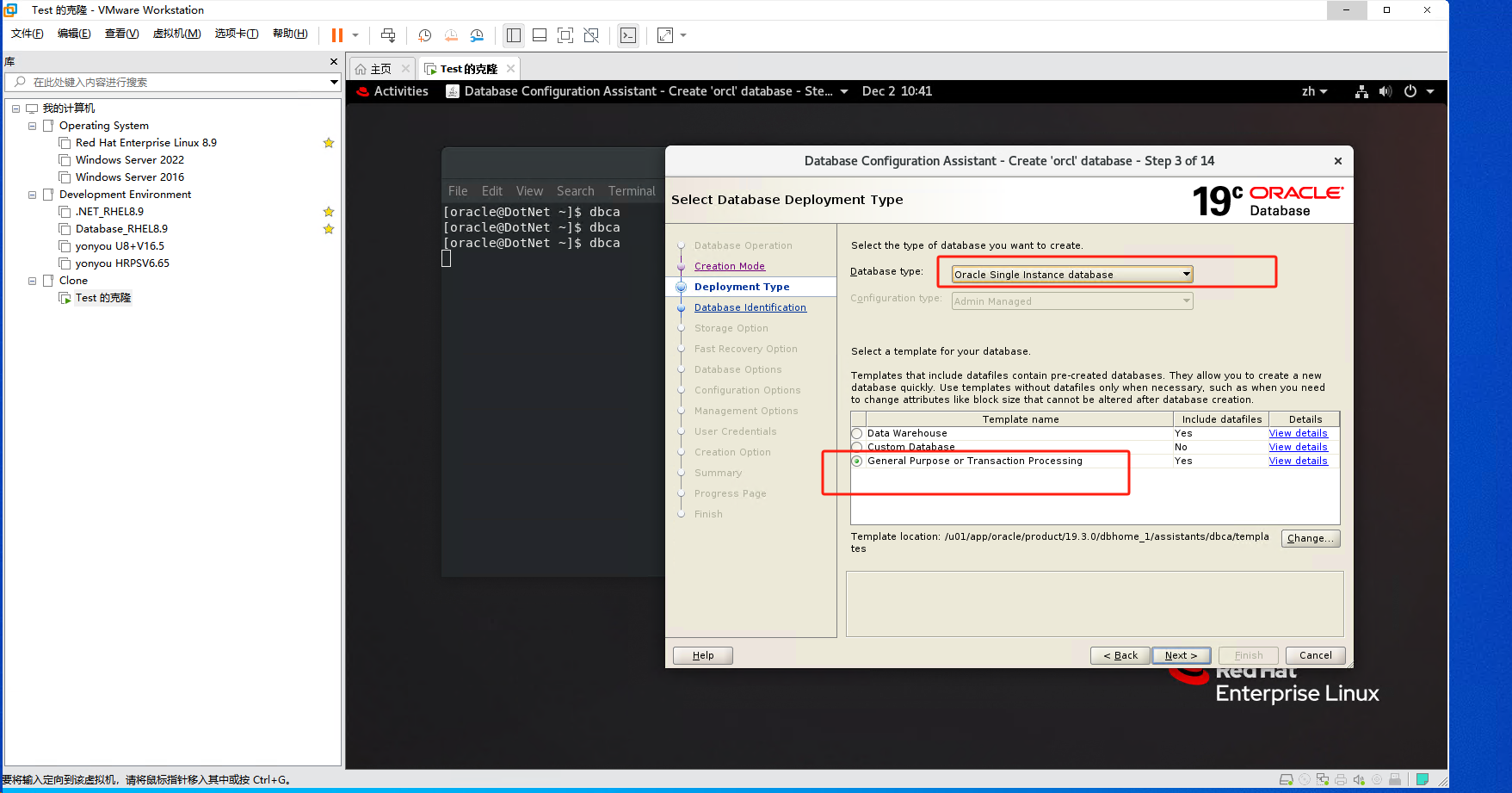
Task: Select the Data Warehouse template radio
Action: coord(857,434)
